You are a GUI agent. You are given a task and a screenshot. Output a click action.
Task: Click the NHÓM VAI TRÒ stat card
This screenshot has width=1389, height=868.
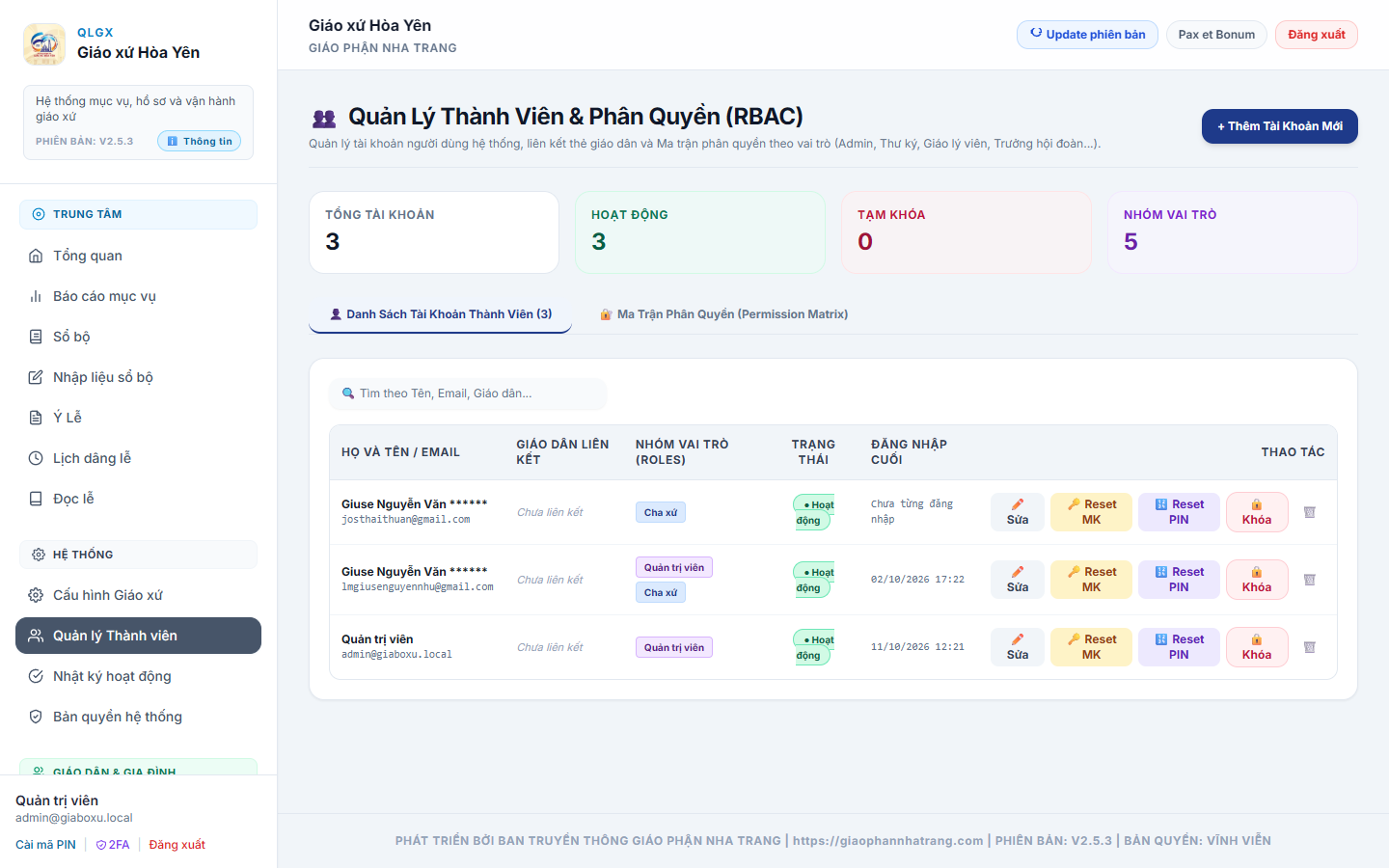[x=1233, y=232]
